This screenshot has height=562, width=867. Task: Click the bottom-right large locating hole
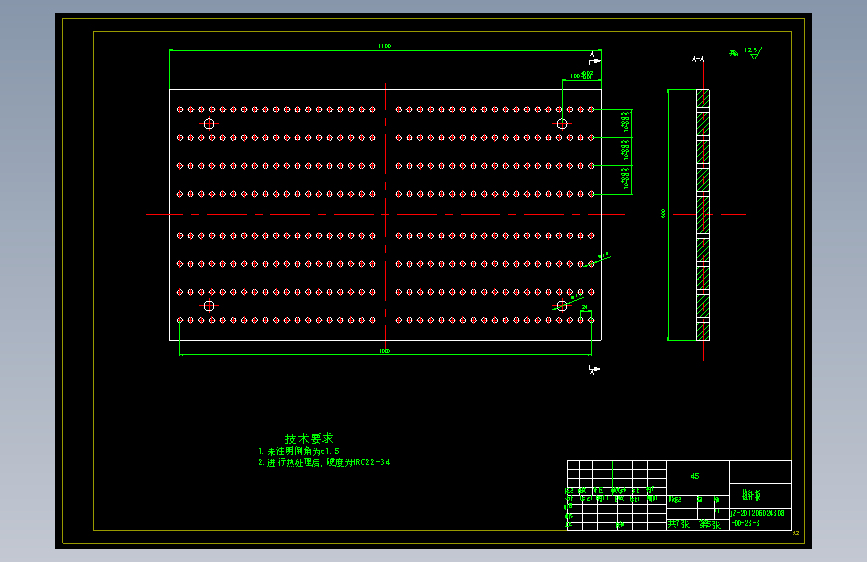coord(562,305)
